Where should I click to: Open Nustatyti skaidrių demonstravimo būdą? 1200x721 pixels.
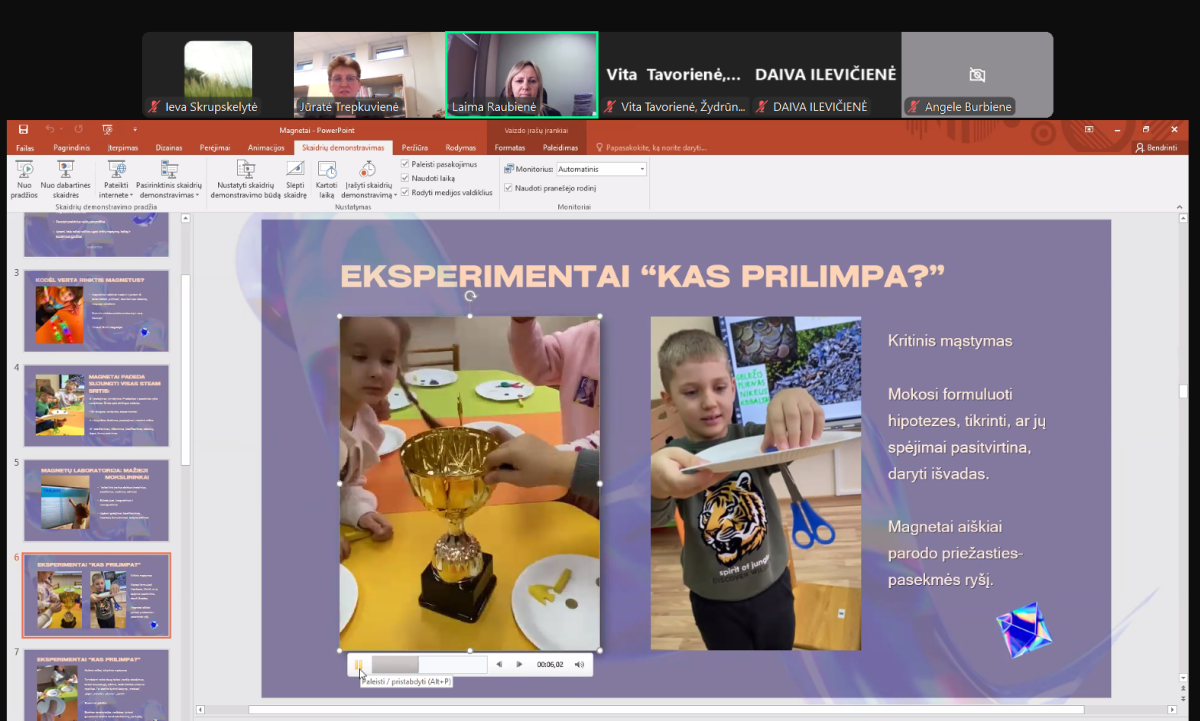(247, 170)
